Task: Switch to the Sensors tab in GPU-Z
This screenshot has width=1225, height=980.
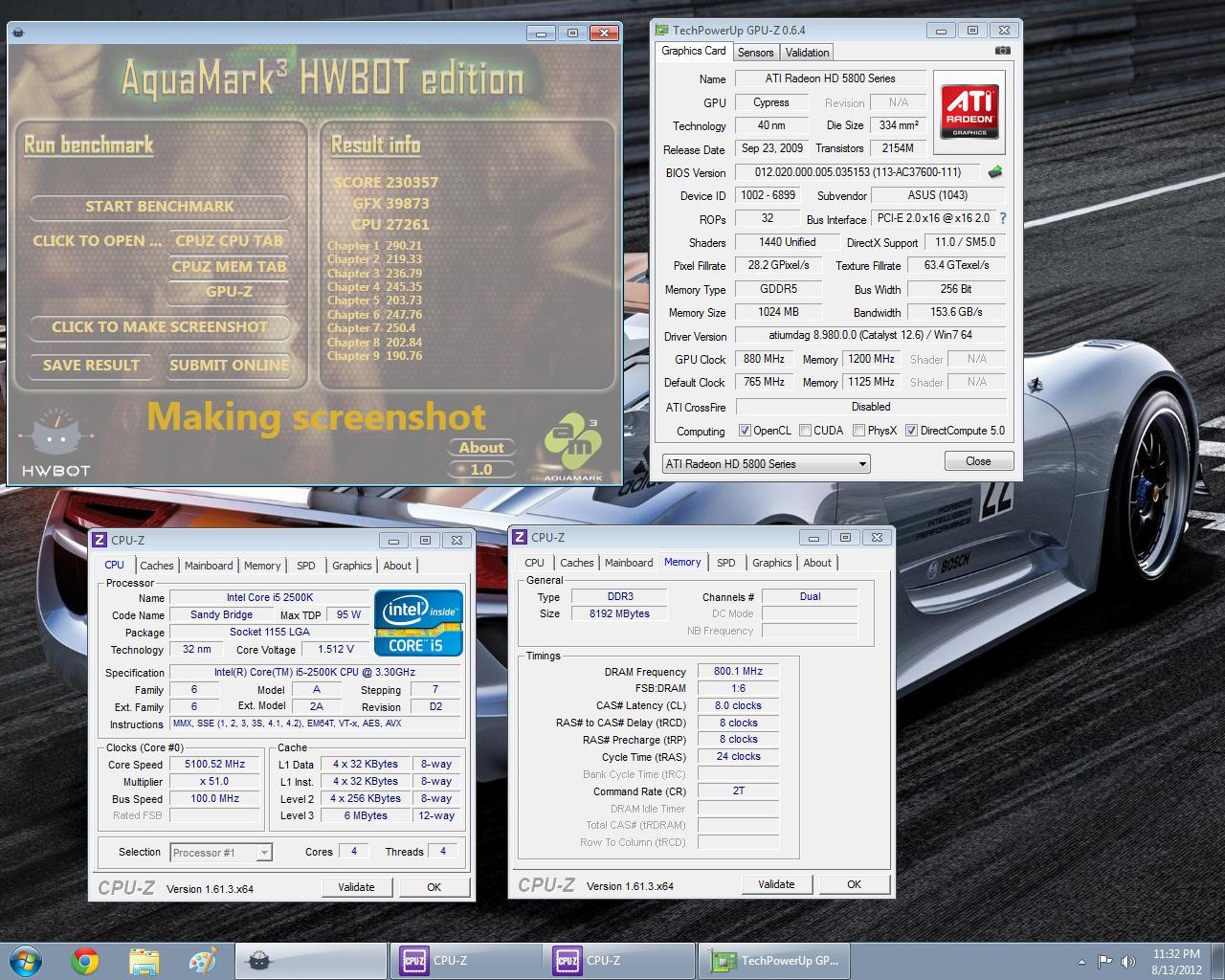Action: pyautogui.click(x=755, y=53)
